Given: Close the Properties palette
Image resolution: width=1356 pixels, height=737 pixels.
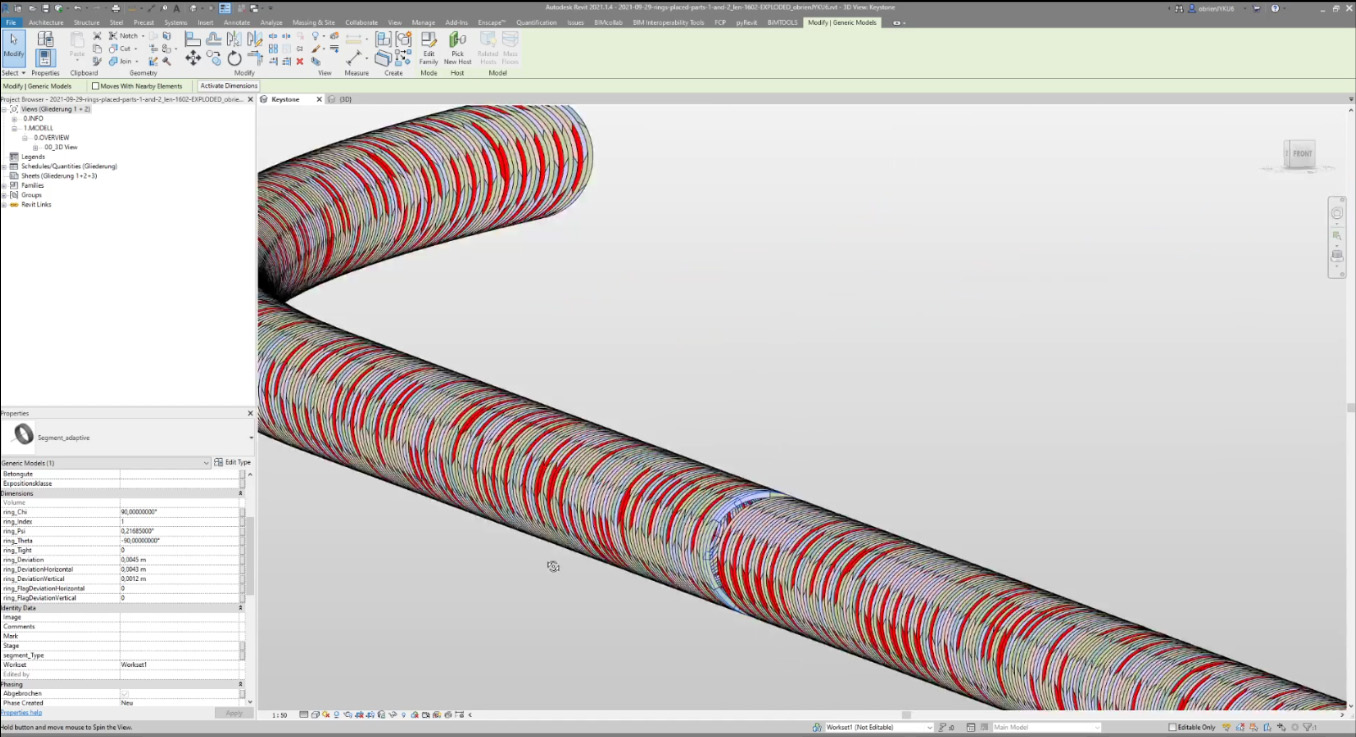Looking at the screenshot, I should pos(250,413).
